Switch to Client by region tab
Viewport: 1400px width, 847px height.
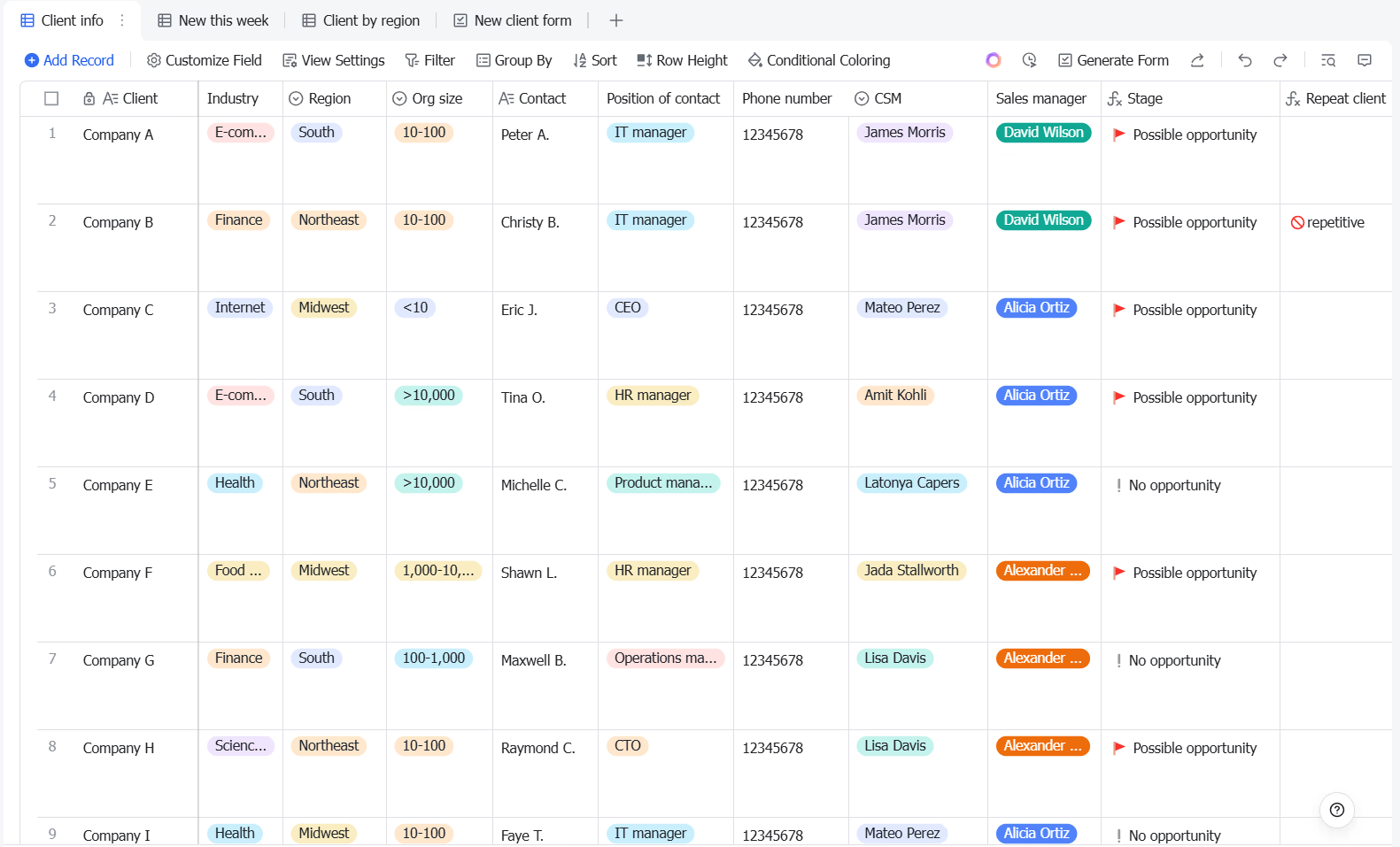361,20
